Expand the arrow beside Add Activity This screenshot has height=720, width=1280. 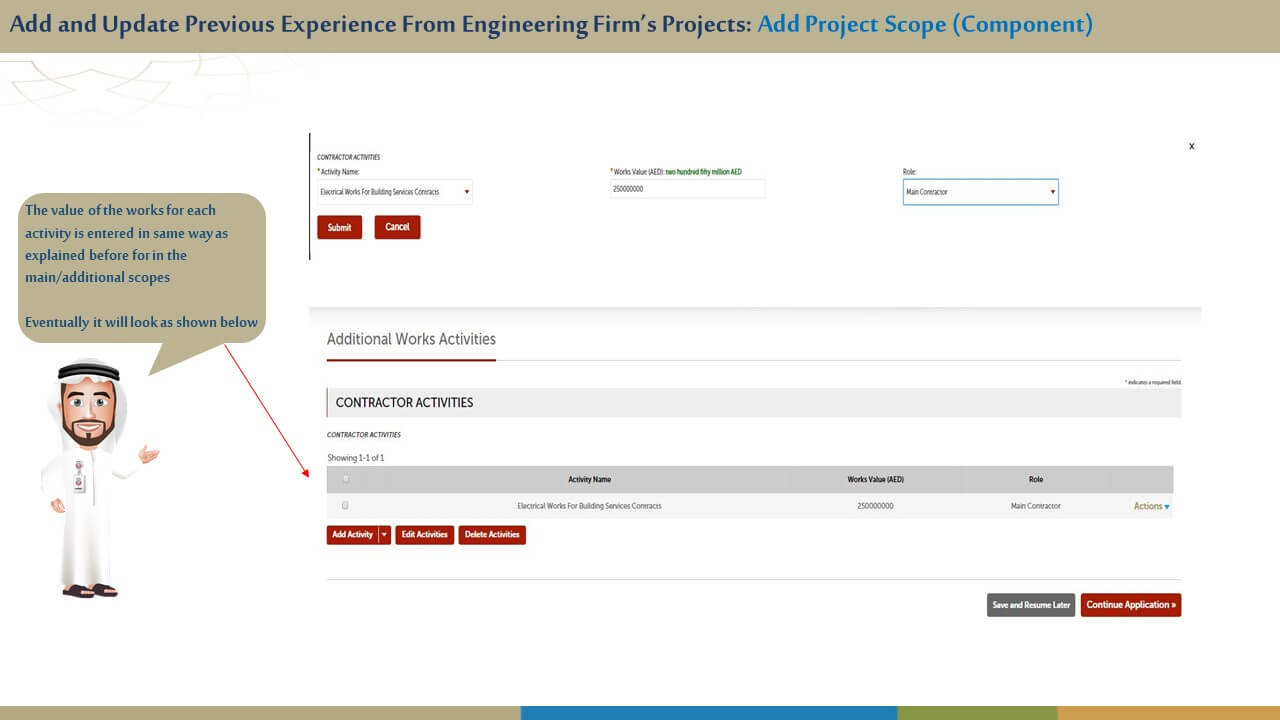pyautogui.click(x=384, y=535)
